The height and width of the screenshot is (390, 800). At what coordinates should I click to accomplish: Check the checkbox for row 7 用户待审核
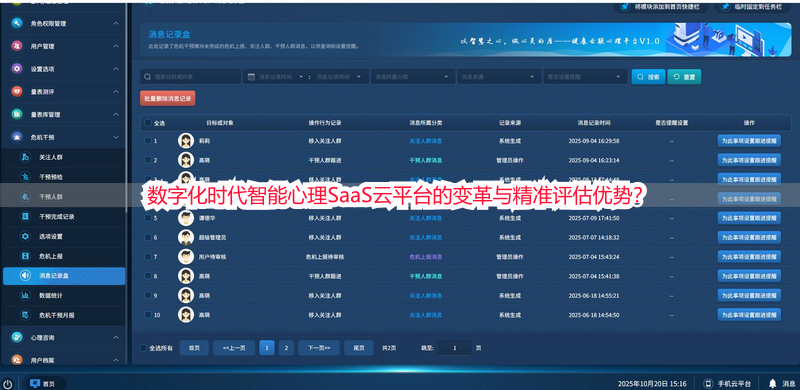(148, 257)
